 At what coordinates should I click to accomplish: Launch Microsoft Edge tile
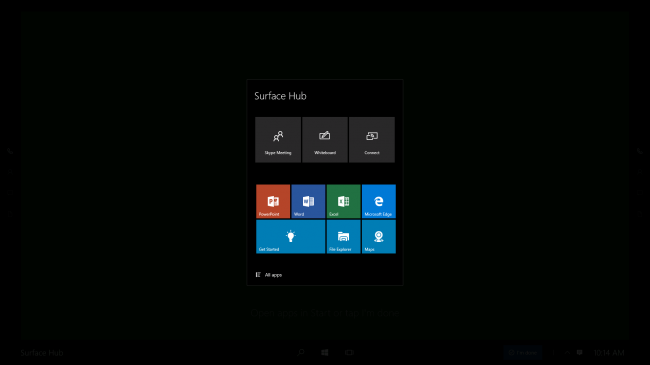pyautogui.click(x=378, y=201)
